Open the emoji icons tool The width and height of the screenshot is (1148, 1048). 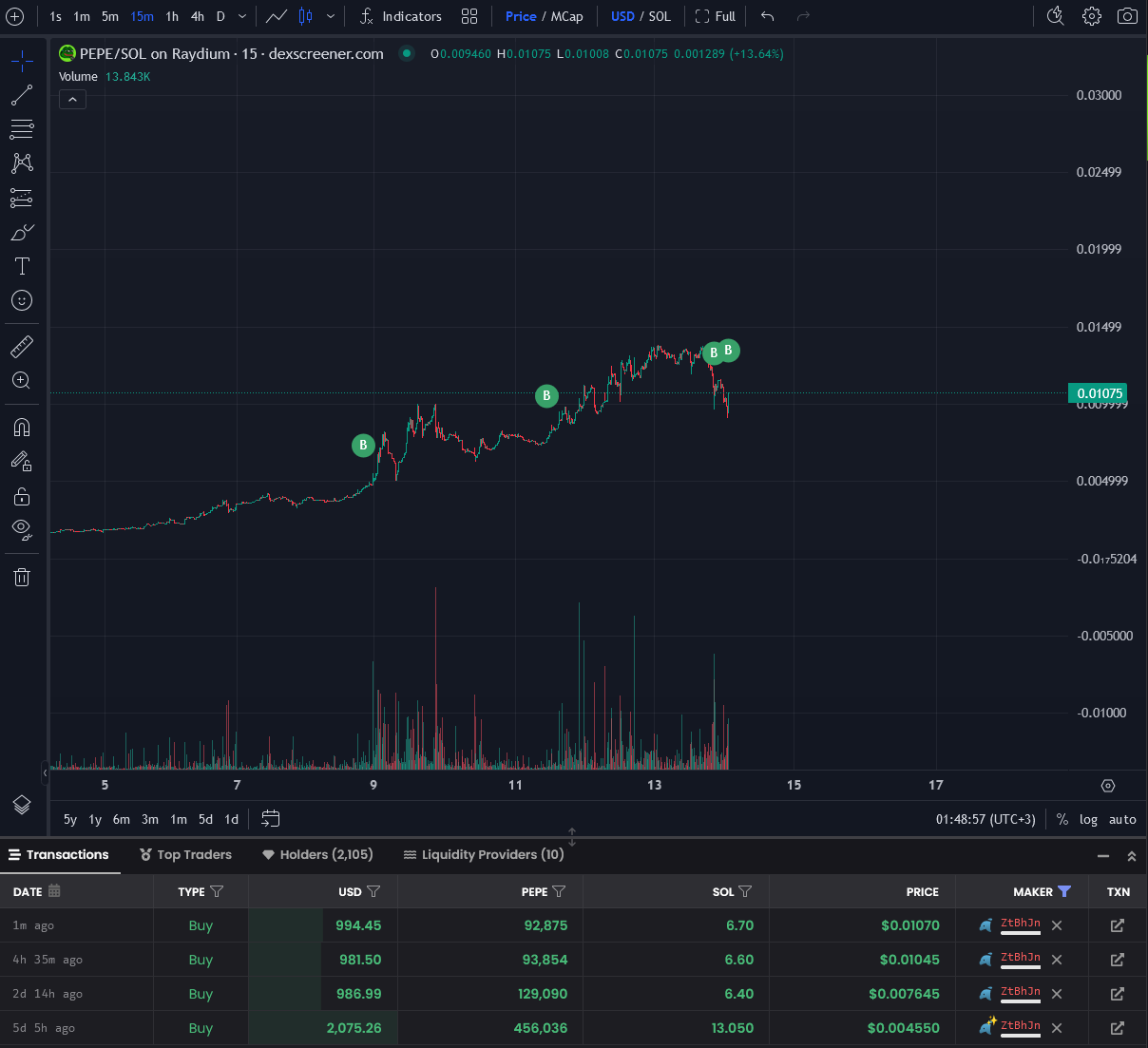(22, 300)
